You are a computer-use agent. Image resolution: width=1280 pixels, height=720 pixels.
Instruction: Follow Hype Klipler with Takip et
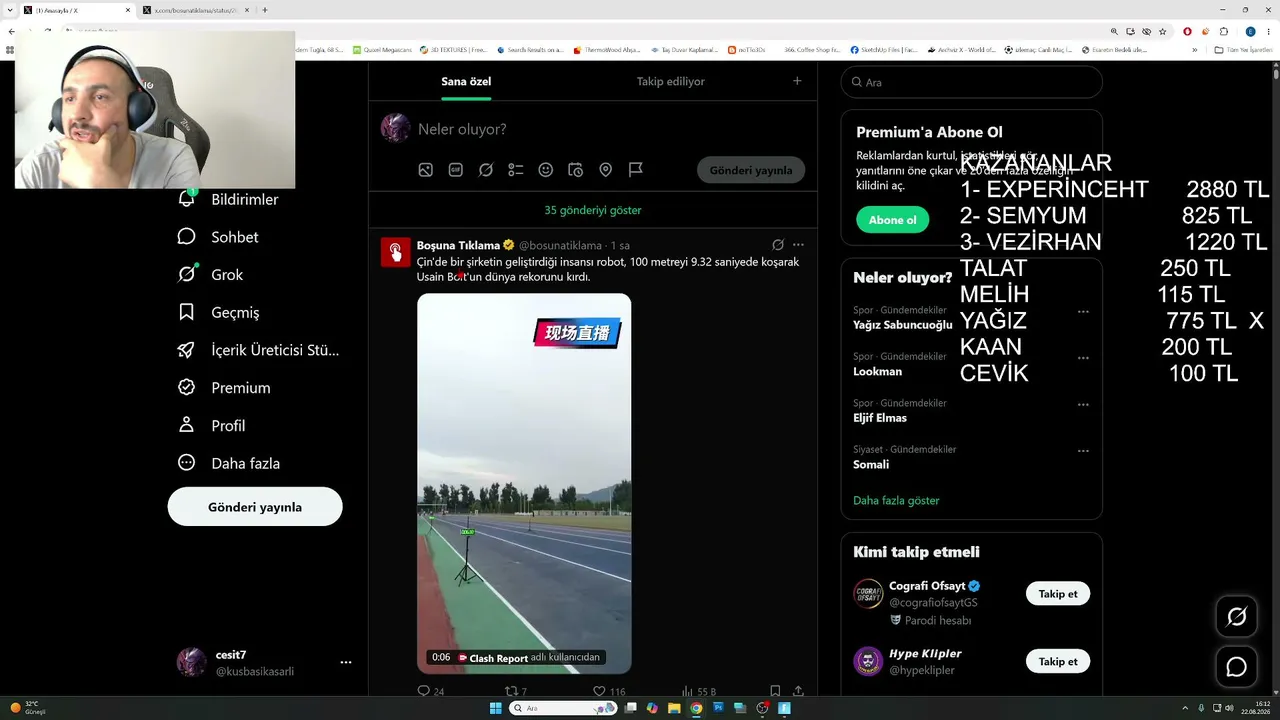[1058, 661]
